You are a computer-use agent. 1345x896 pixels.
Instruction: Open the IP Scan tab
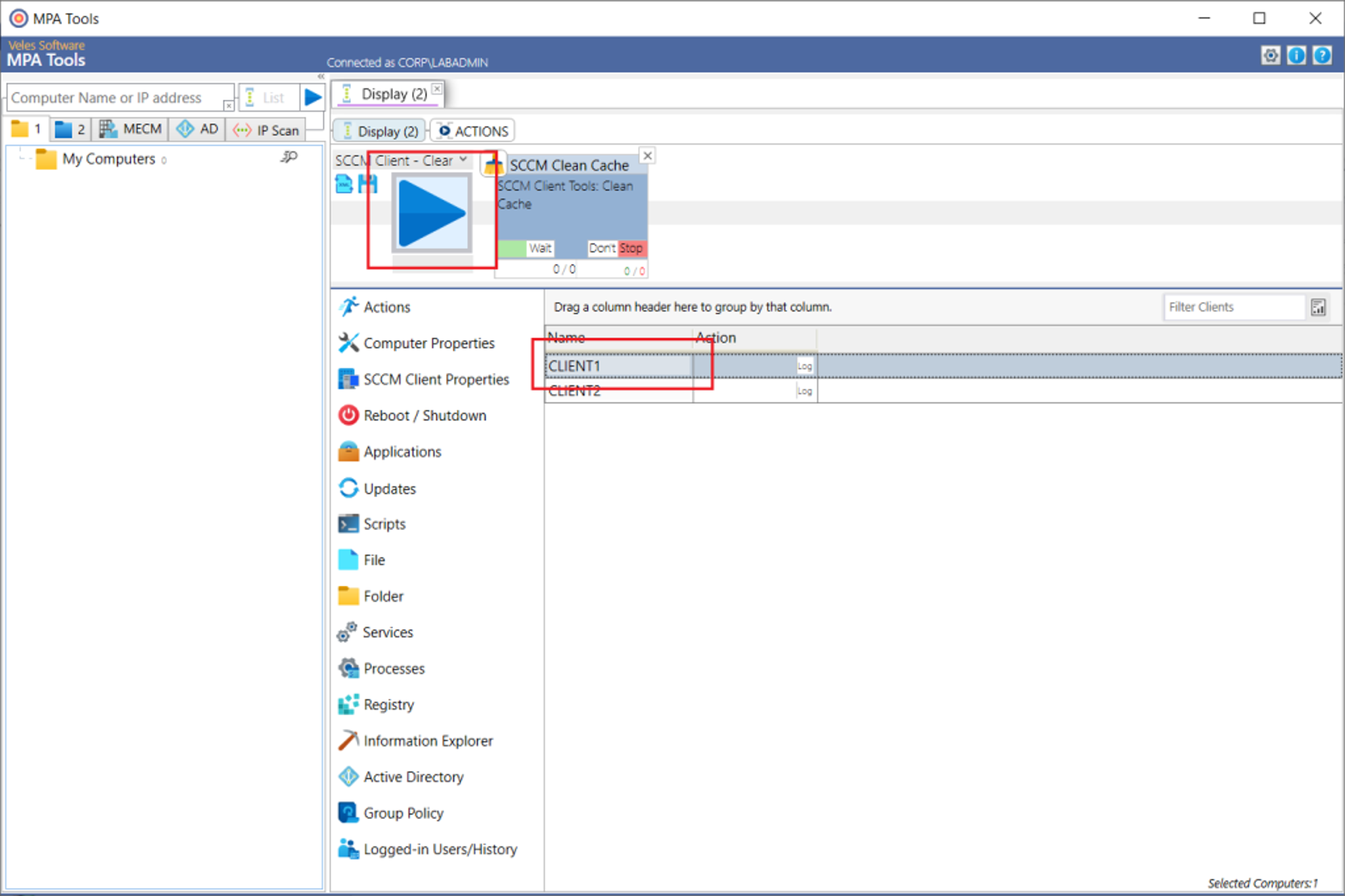[x=266, y=130]
